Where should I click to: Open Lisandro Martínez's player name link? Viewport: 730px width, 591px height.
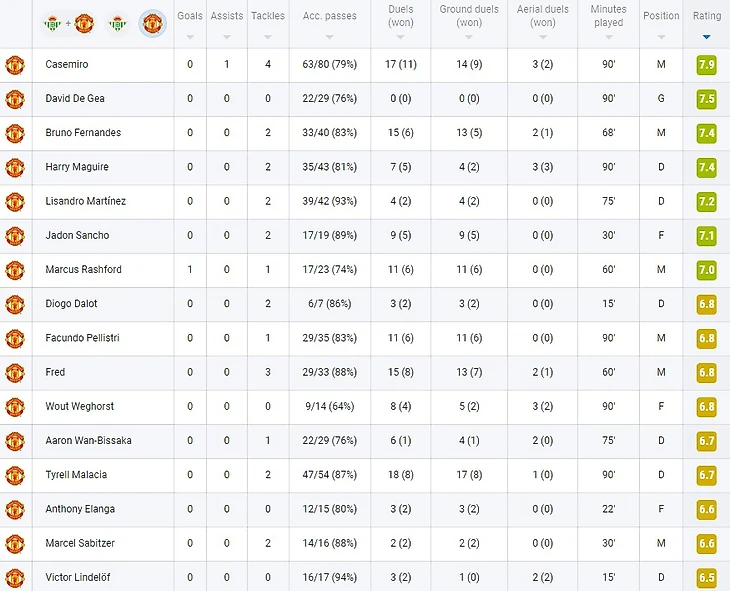[x=85, y=201]
